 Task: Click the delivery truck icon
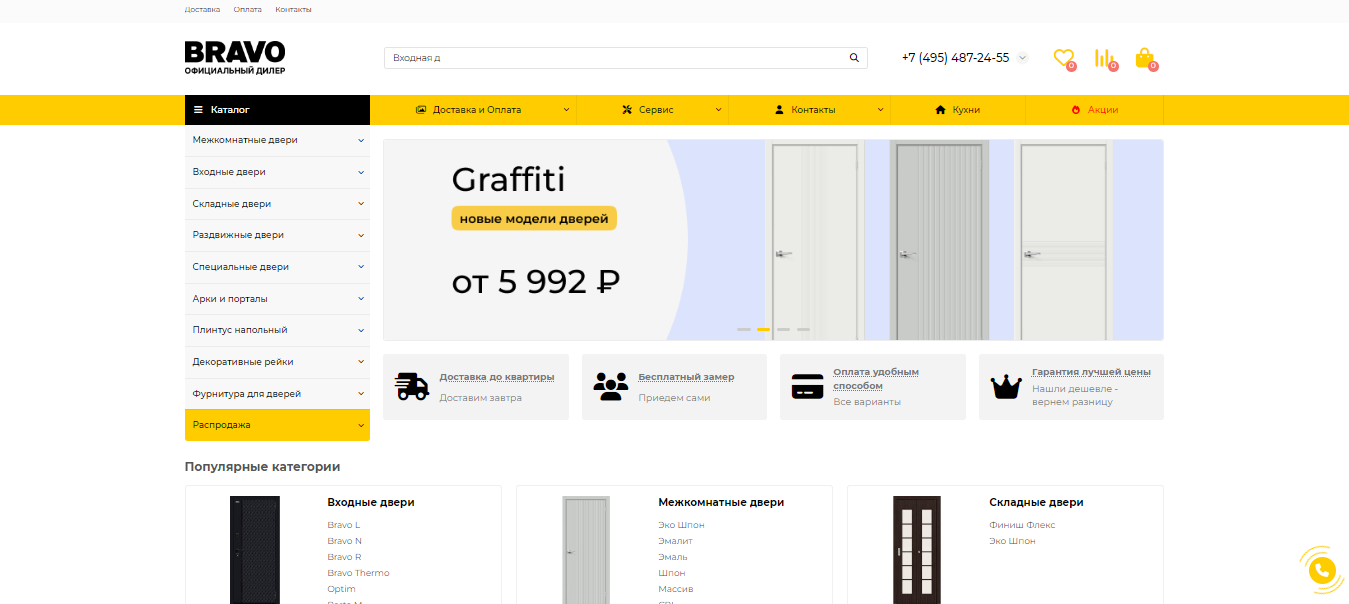[x=411, y=386]
